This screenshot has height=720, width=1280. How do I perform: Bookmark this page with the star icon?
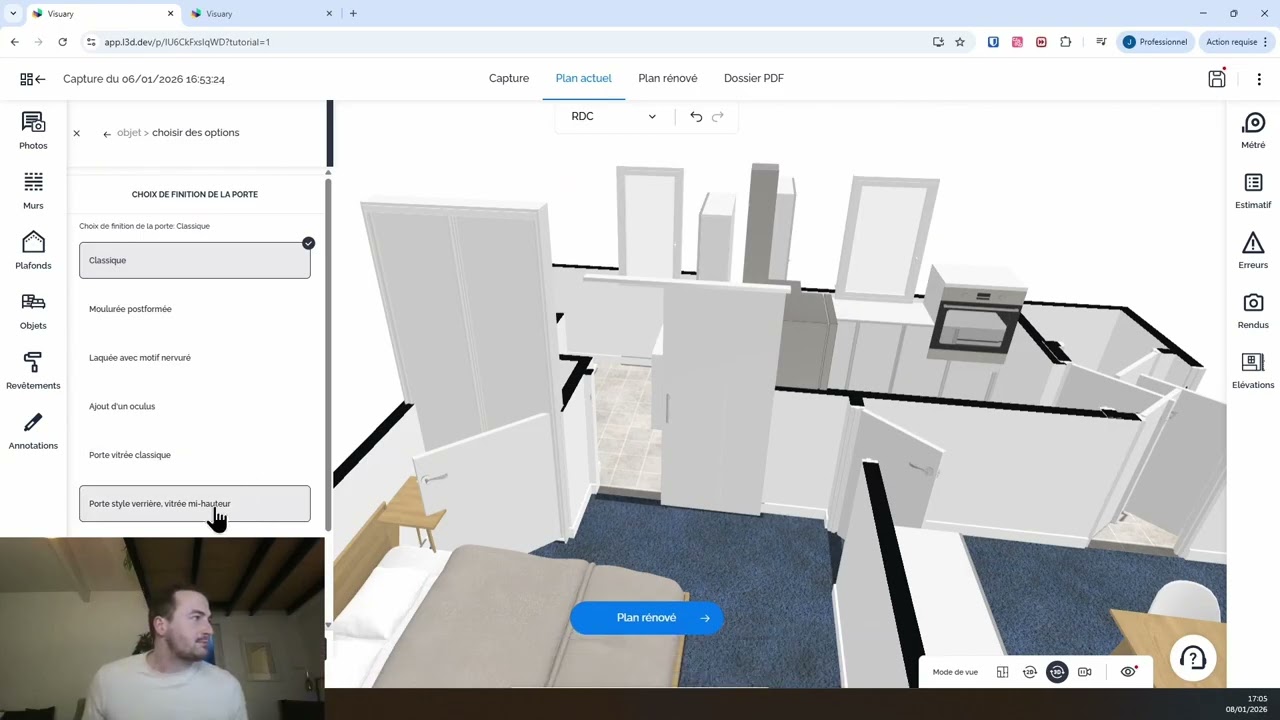(960, 42)
